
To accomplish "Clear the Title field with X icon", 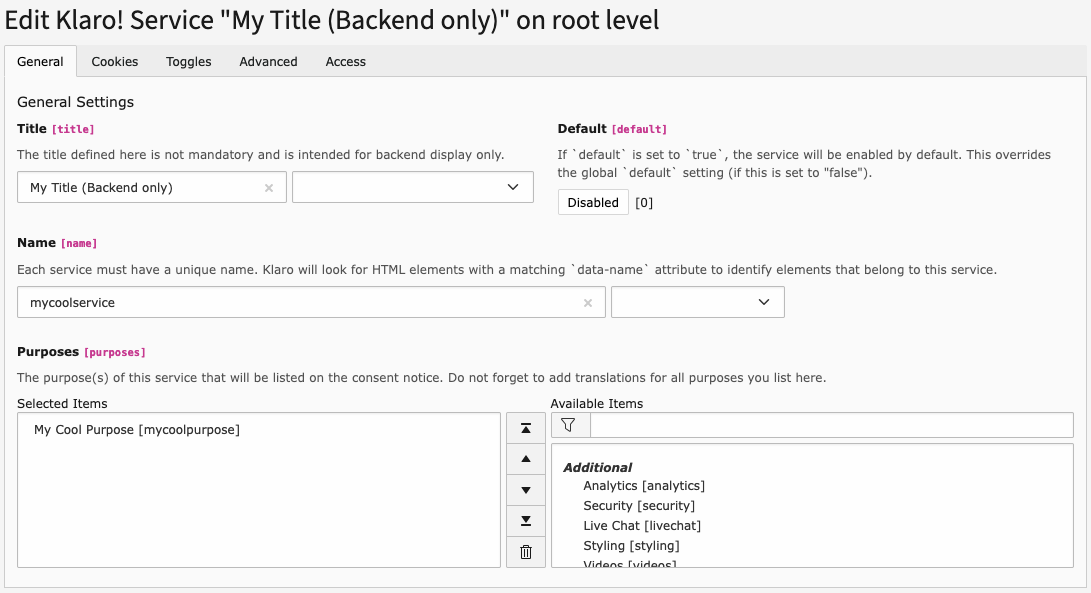I will [269, 188].
